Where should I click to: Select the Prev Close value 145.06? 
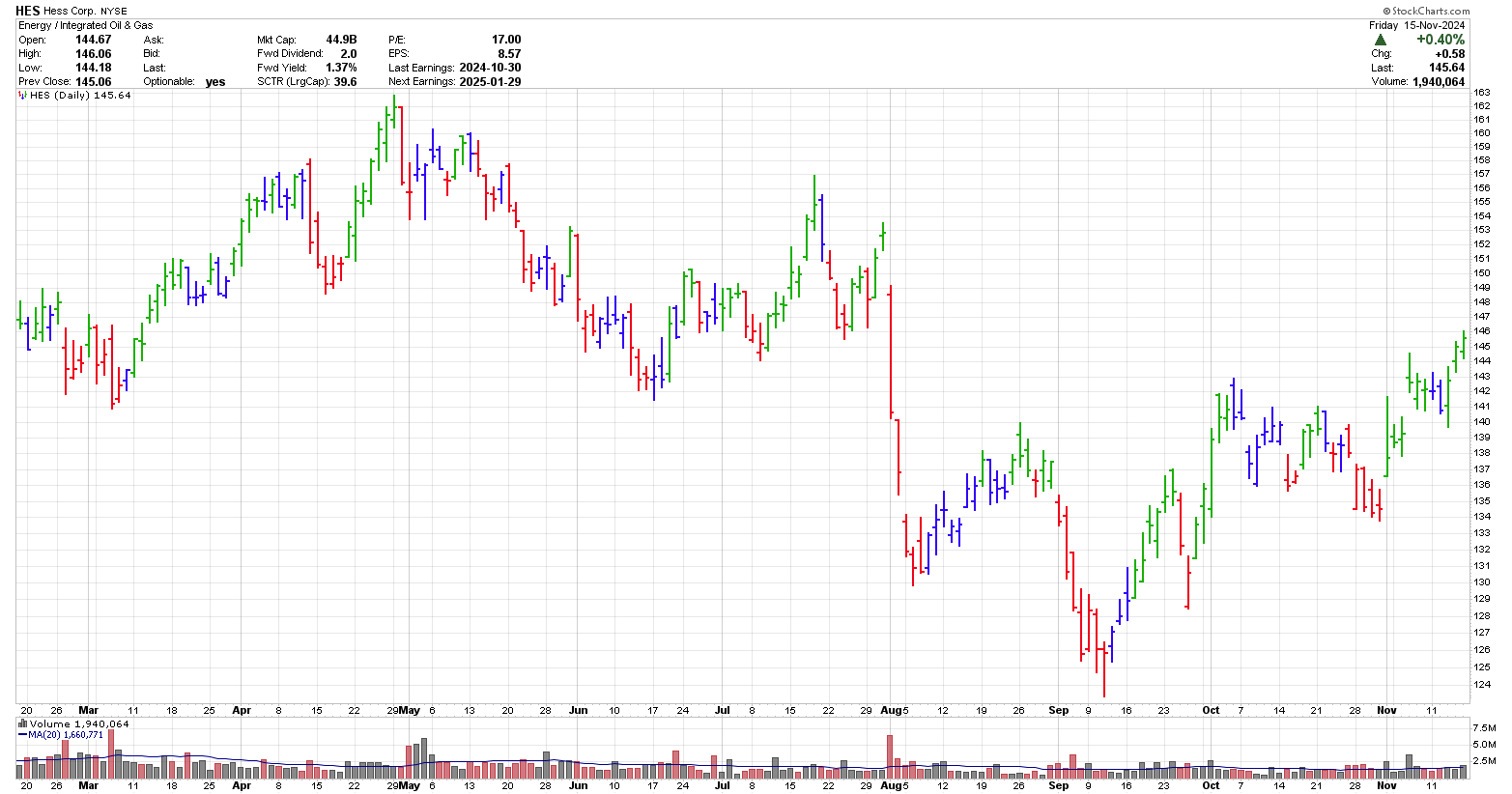pyautogui.click(x=94, y=82)
